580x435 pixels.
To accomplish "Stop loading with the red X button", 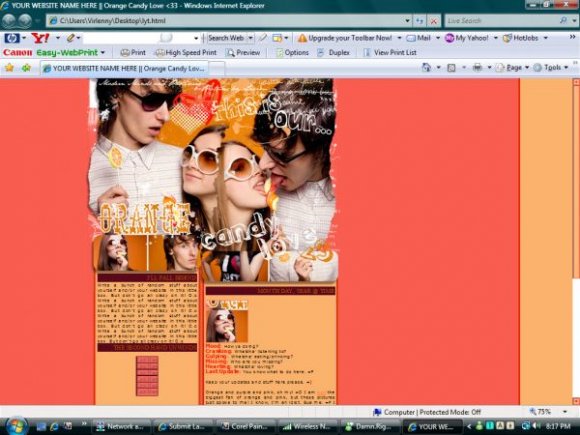I will 434,21.
